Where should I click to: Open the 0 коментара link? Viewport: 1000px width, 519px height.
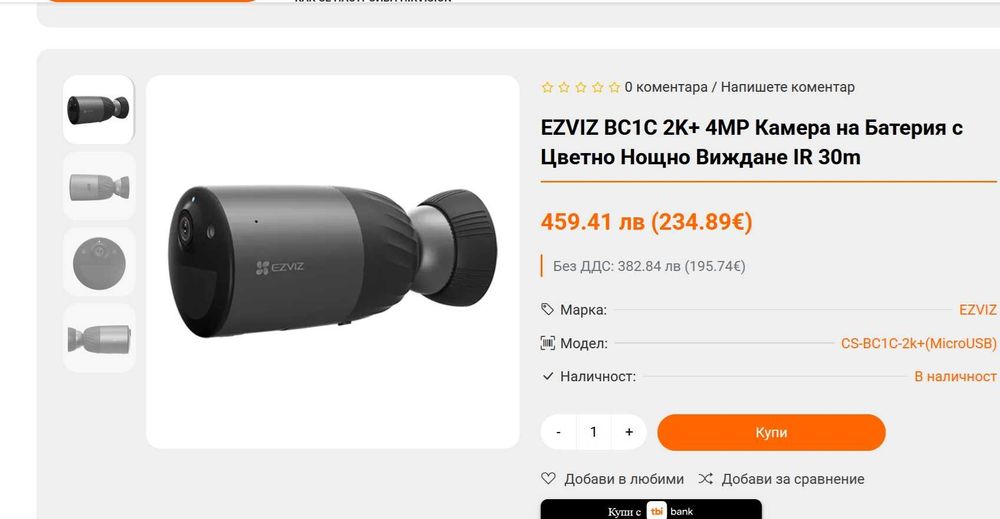coord(666,87)
